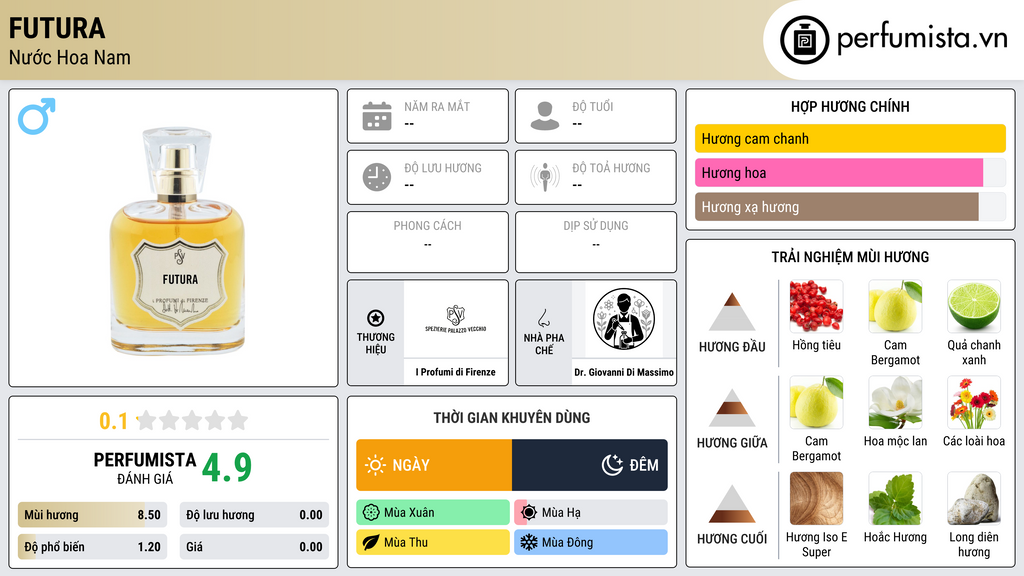Click the Hương giữa pyramid icon
The height and width of the screenshot is (576, 1024).
[732, 408]
